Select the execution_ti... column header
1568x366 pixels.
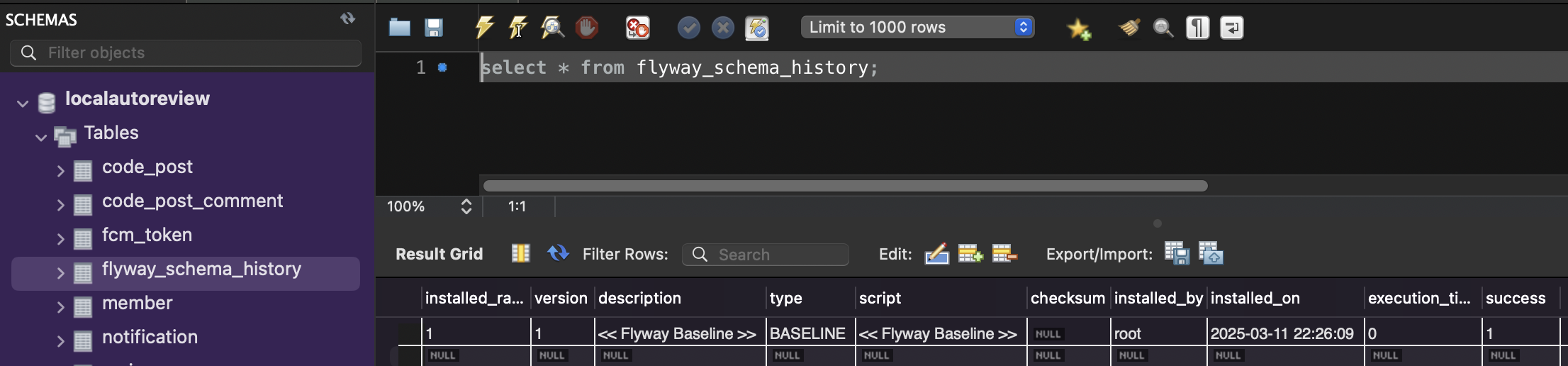point(1423,298)
